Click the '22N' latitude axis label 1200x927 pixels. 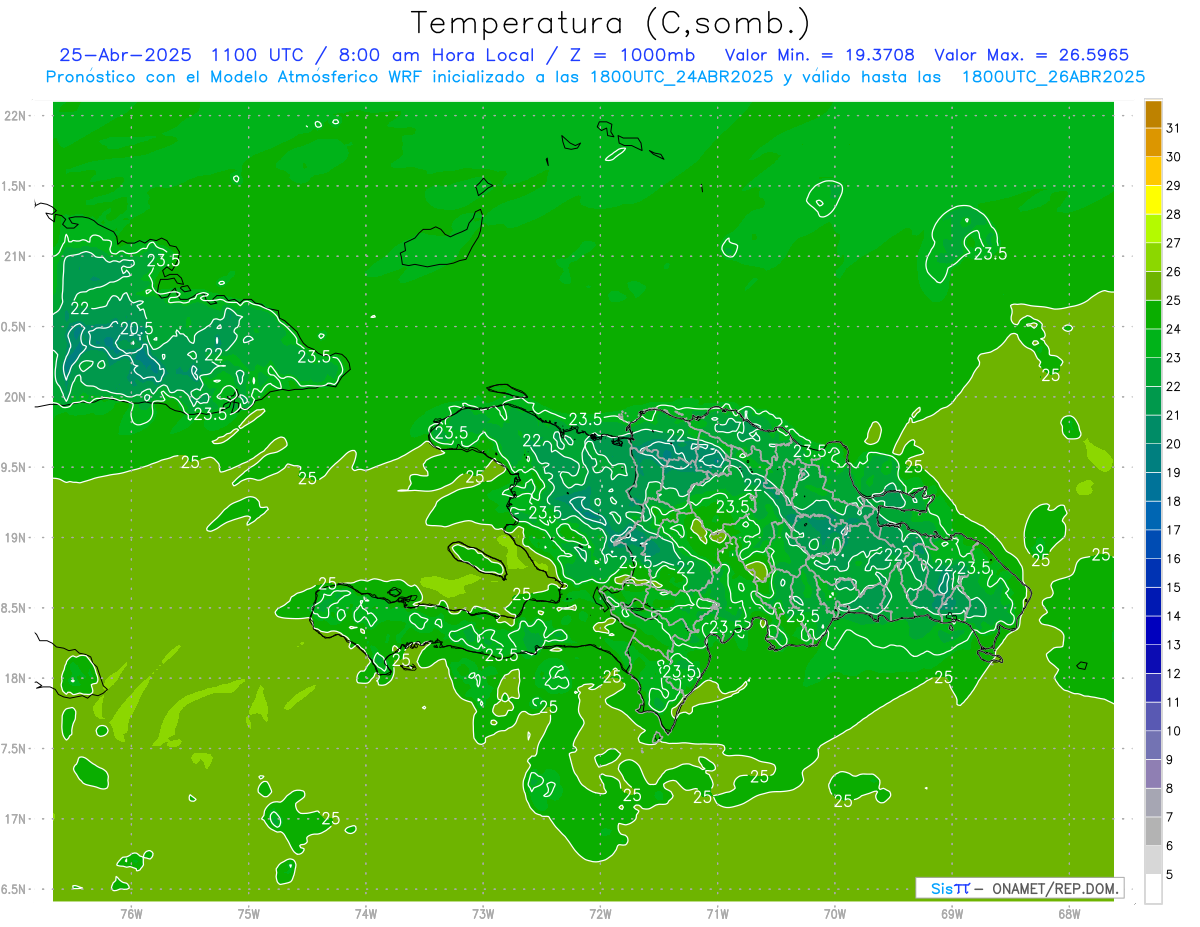pyautogui.click(x=16, y=116)
